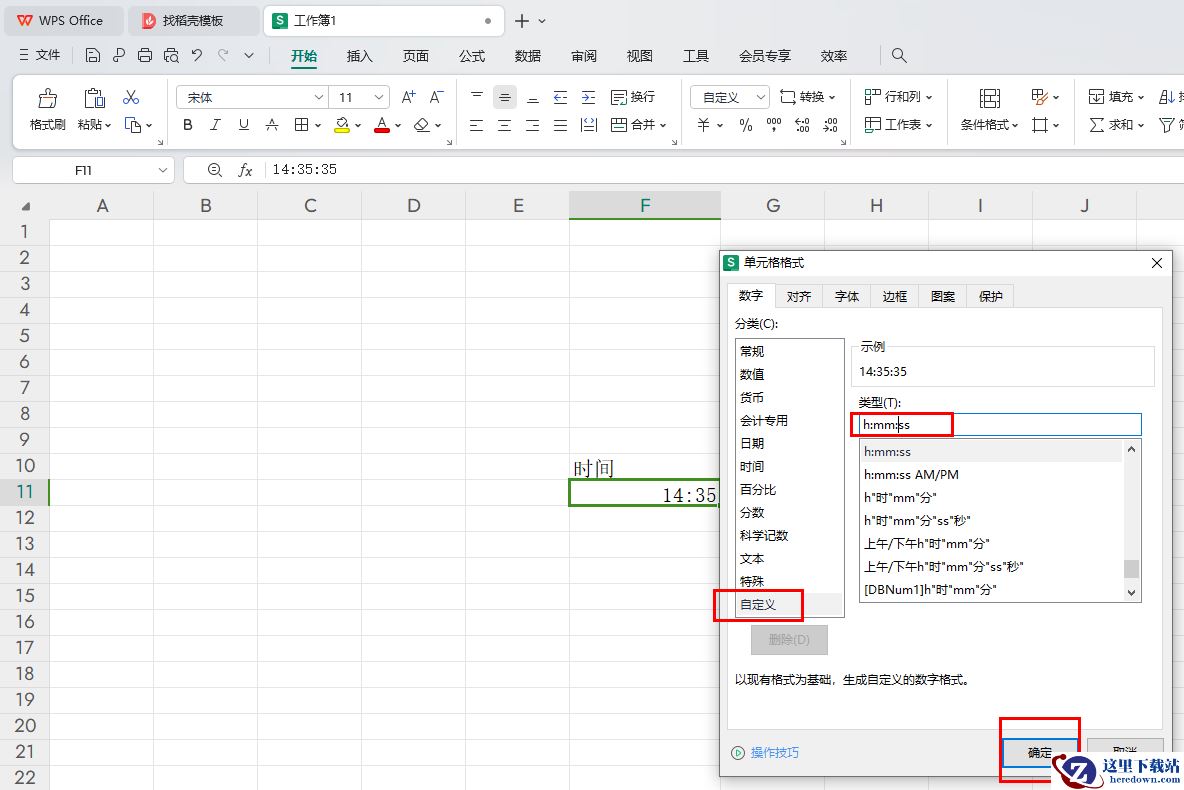Click the decrease font size icon
The image size is (1184, 790).
pos(436,97)
